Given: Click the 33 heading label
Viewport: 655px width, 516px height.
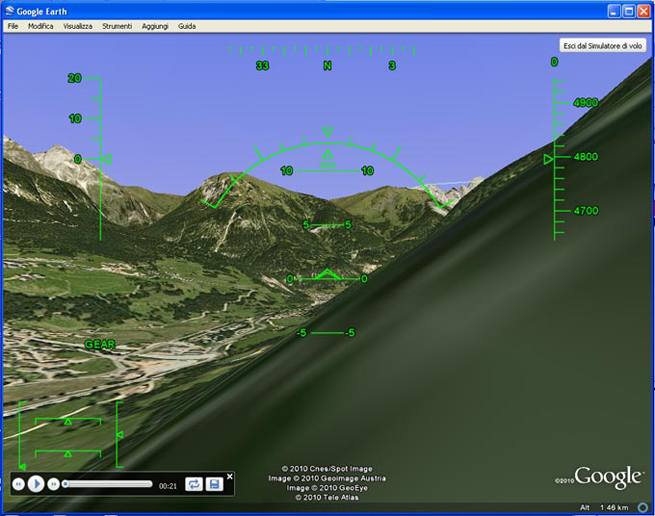Looking at the screenshot, I should 262,66.
